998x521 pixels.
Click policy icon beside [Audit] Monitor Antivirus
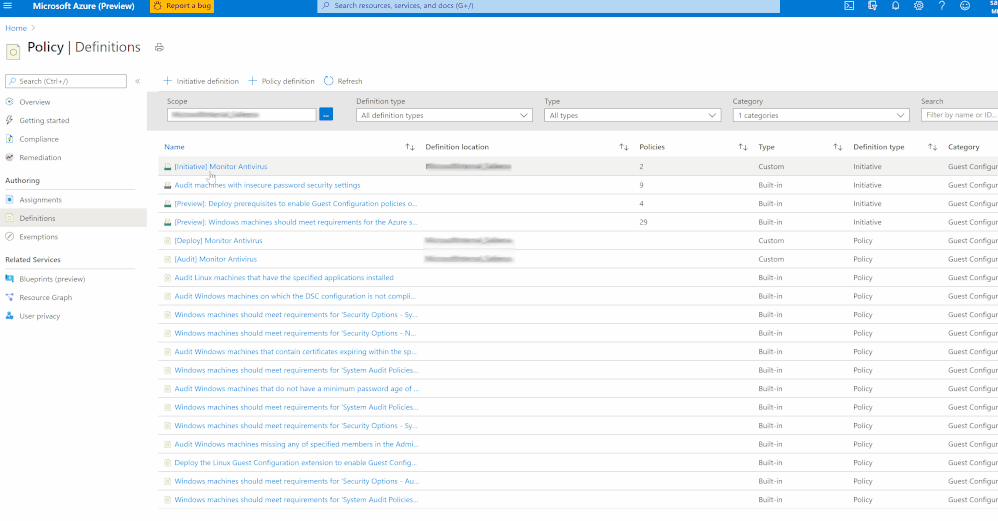tap(167, 259)
